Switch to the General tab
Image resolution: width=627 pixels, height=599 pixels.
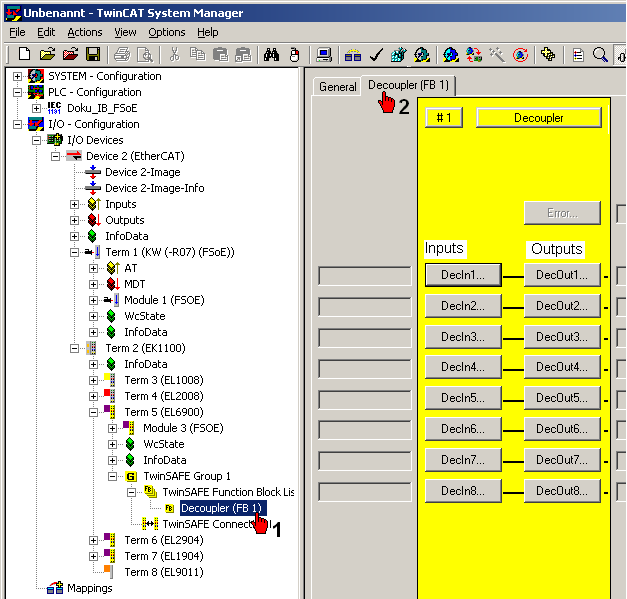(x=337, y=87)
